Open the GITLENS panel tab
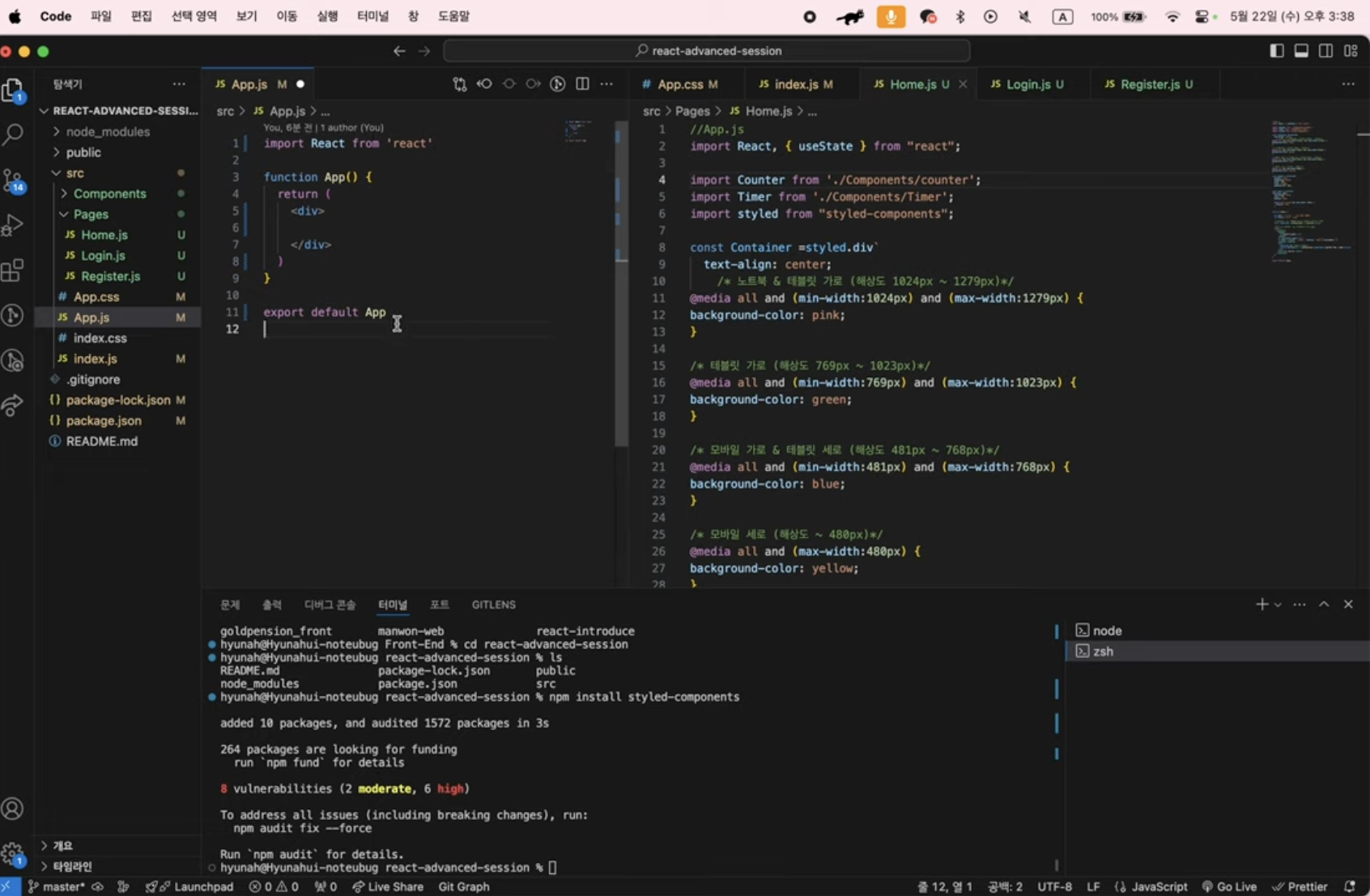 click(494, 605)
